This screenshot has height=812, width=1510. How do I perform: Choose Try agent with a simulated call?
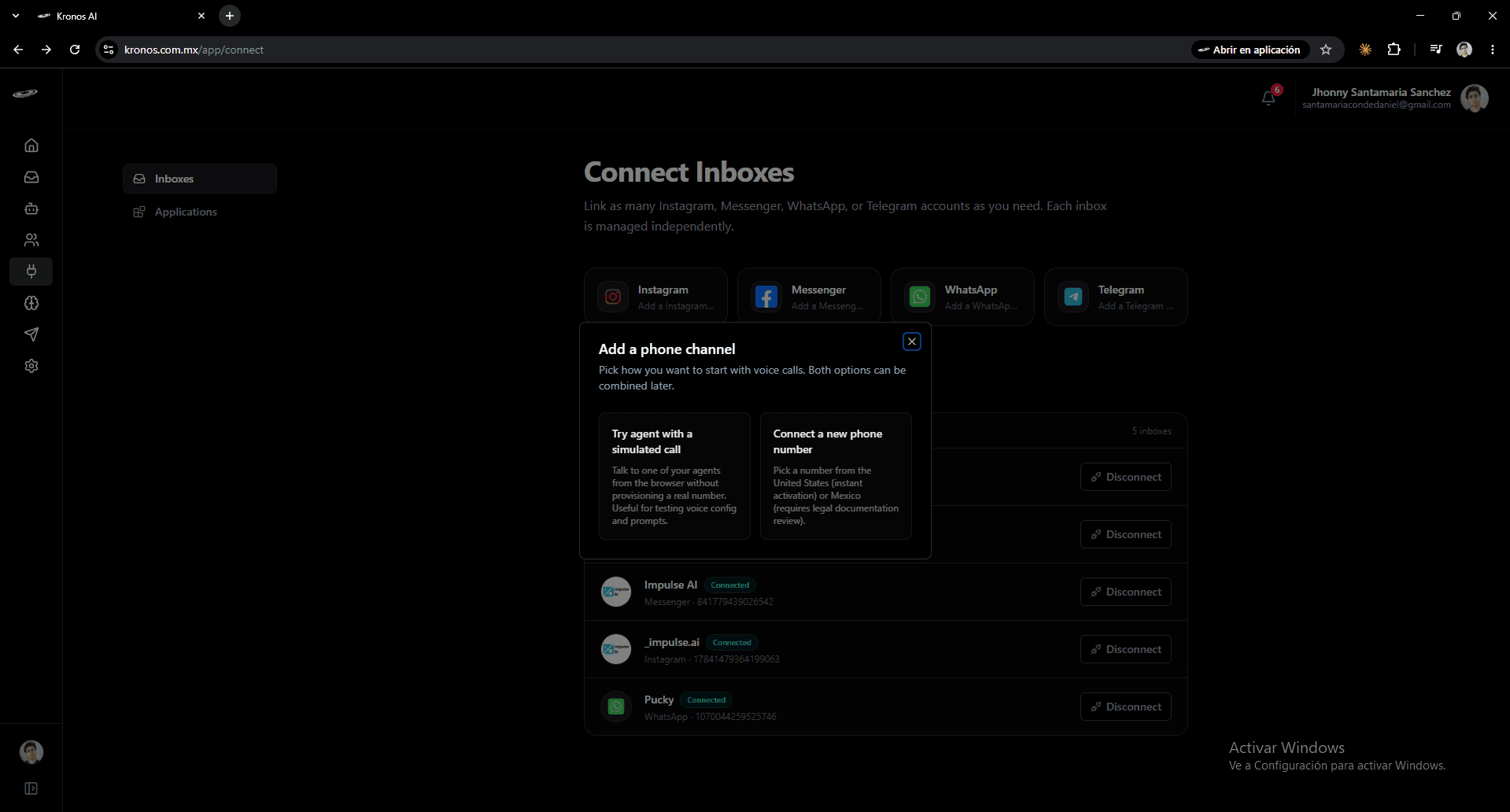674,476
